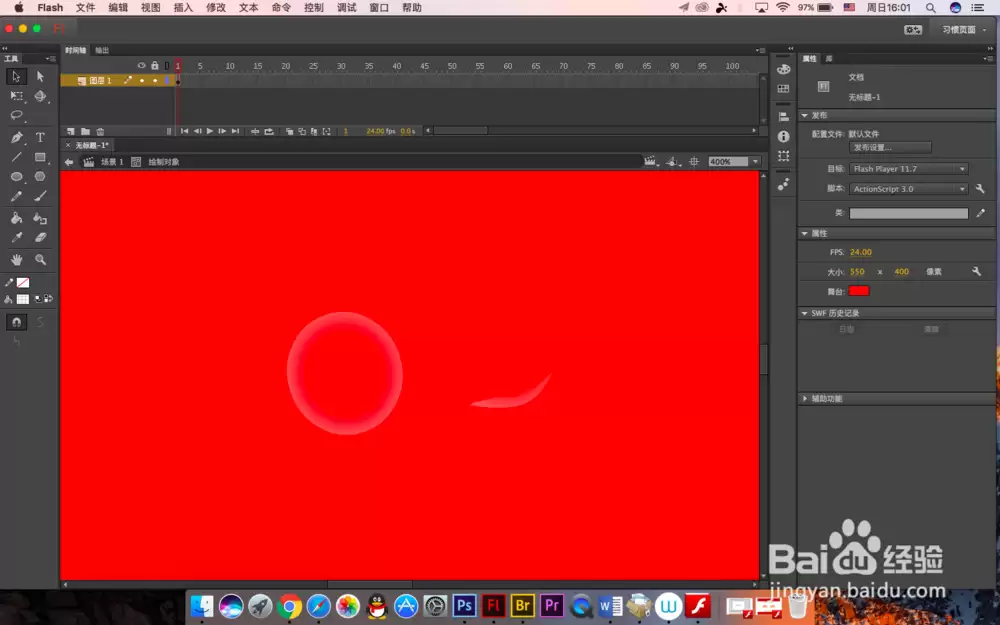Toggle lock all layers padlock header
This screenshot has width=1000, height=625.
pyautogui.click(x=155, y=66)
